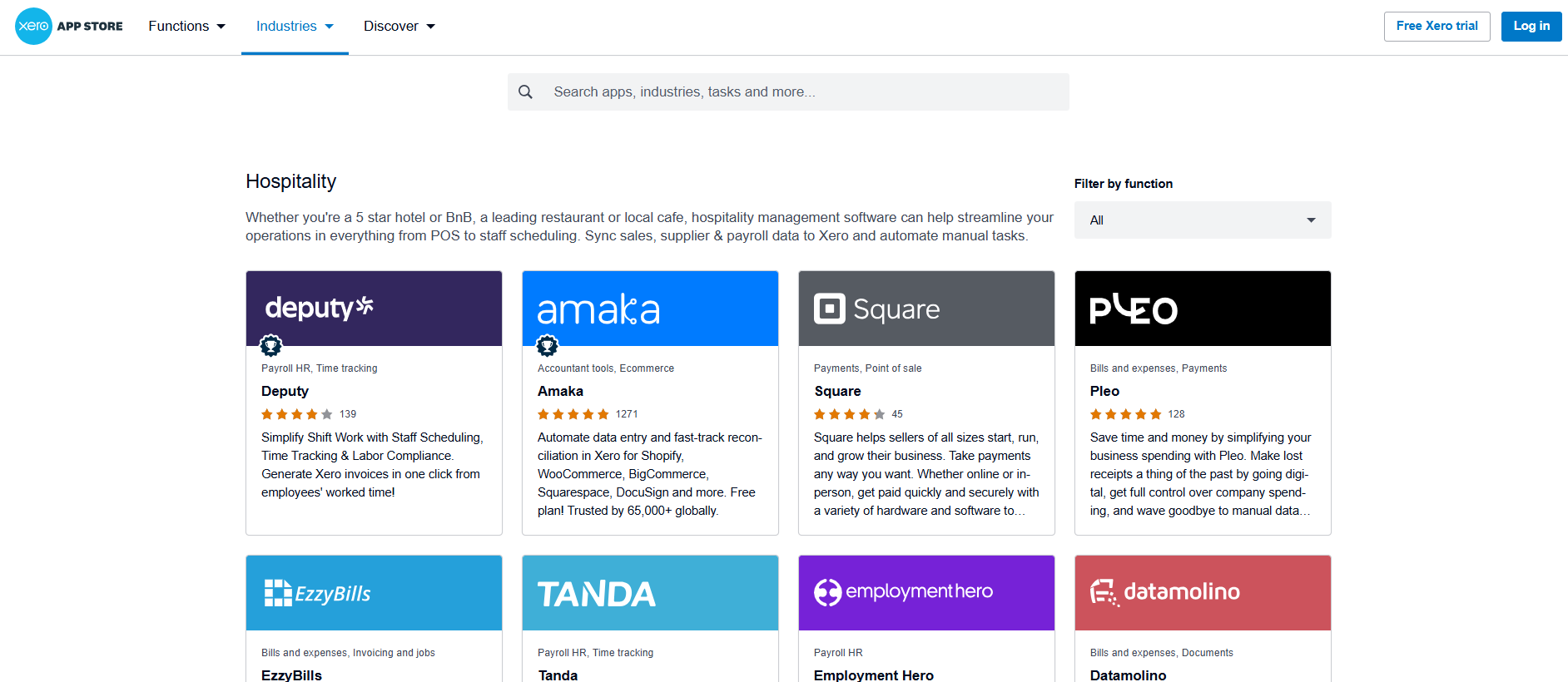Open the Amaka logo banner
The height and width of the screenshot is (682, 1568).
650,309
